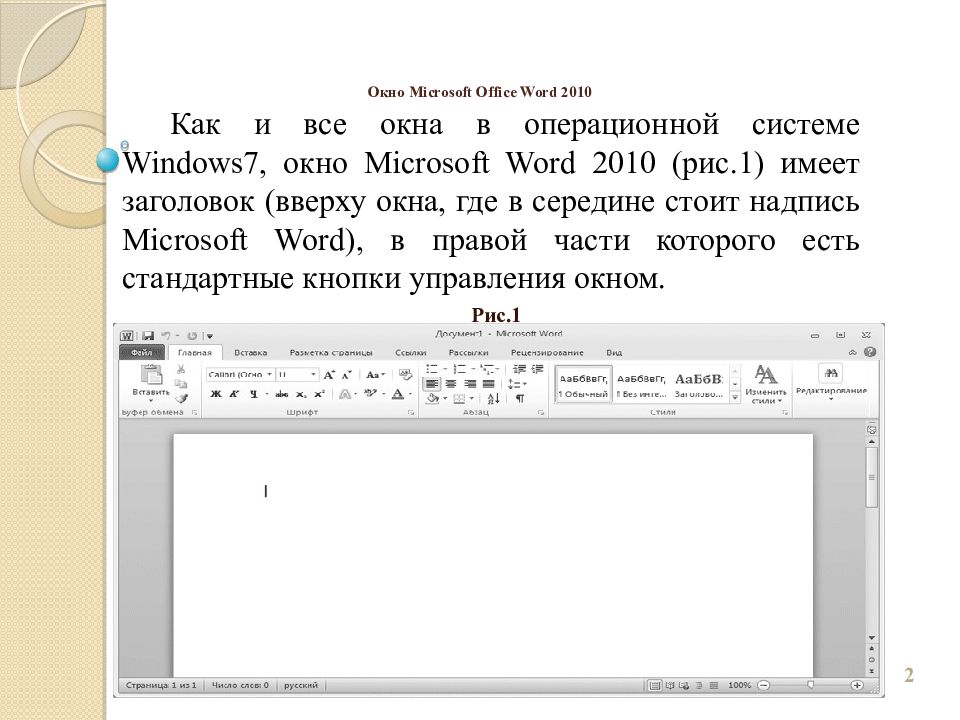Viewport: 960px width, 720px height.
Task: Click the Undo arrow icon
Action: tap(166, 336)
